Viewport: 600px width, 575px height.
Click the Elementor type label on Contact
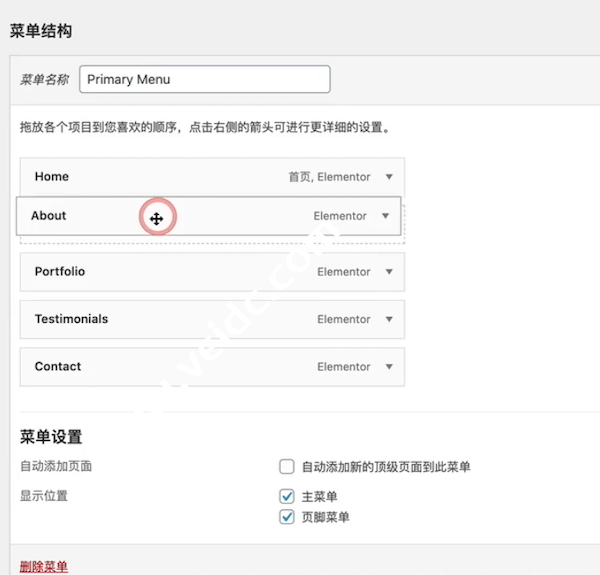pos(344,367)
